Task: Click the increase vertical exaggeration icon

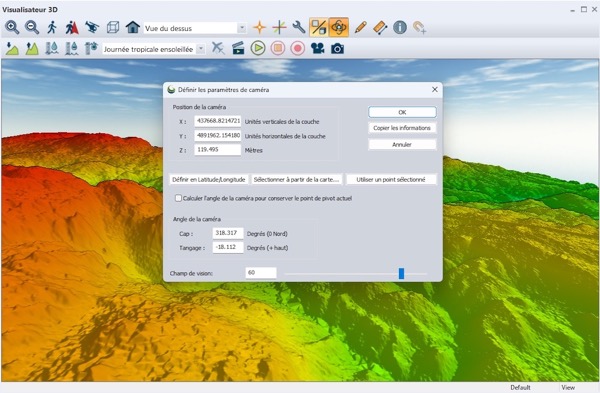Action: pos(32,49)
